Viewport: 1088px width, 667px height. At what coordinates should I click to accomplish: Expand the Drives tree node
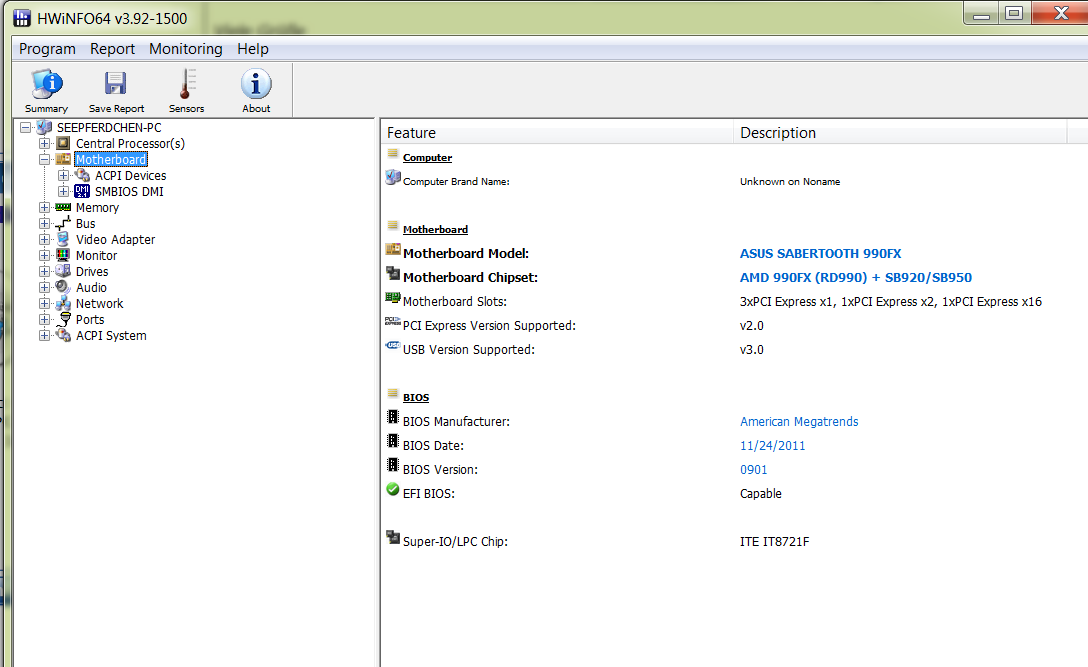pos(44,271)
